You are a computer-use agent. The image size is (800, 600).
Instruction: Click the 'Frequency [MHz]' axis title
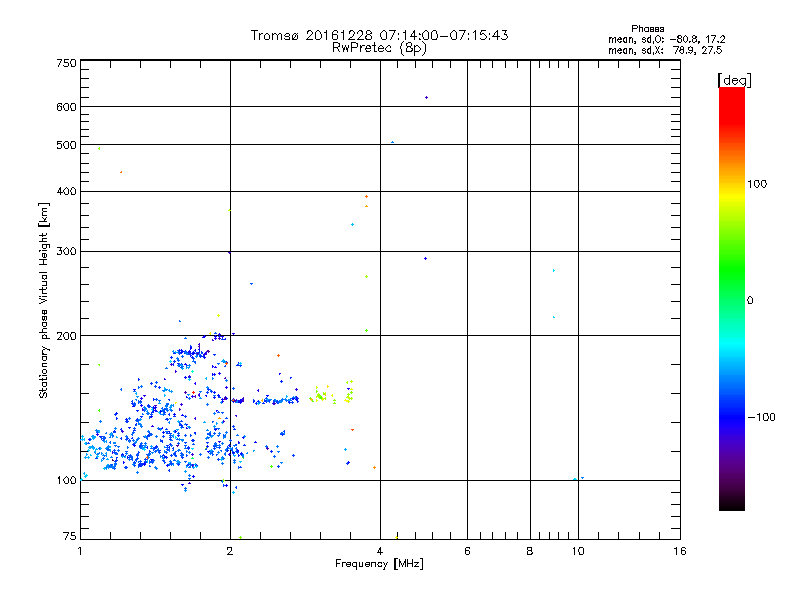(x=379, y=564)
